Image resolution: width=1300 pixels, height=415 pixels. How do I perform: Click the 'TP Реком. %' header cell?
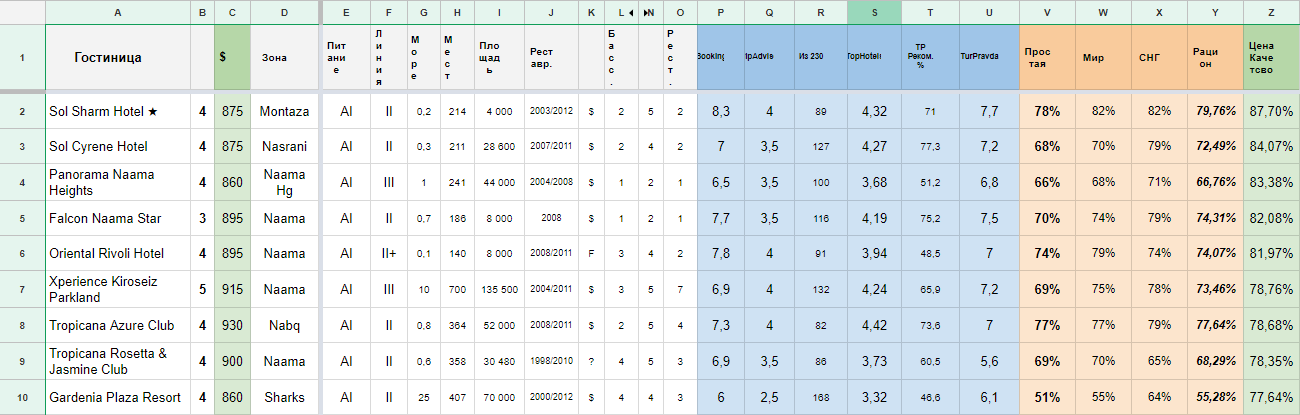pos(930,57)
